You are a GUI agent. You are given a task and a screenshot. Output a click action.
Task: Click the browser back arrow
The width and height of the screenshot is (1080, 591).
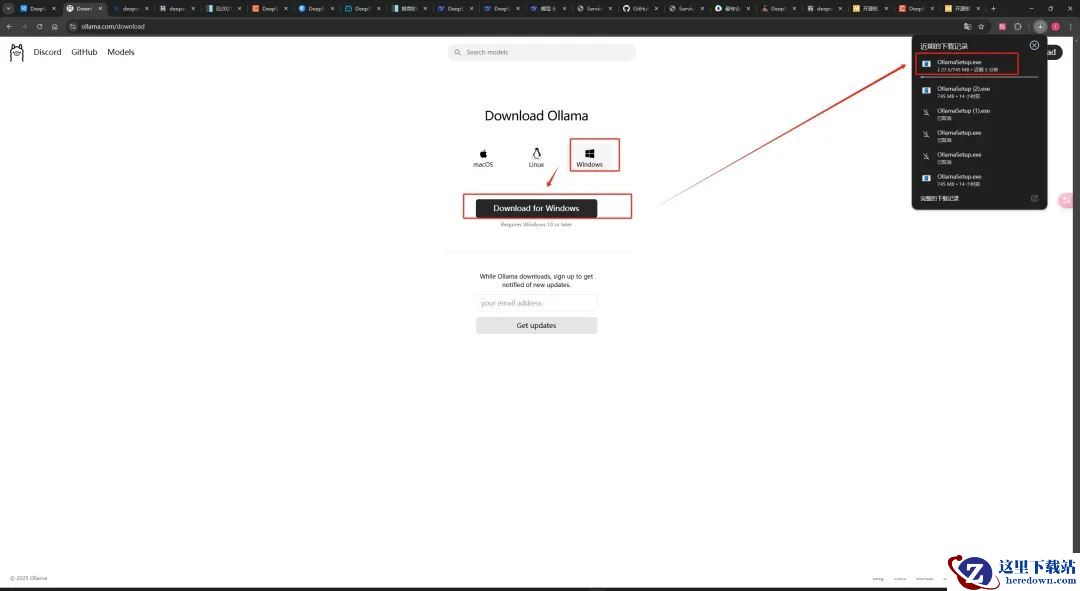pos(9,26)
